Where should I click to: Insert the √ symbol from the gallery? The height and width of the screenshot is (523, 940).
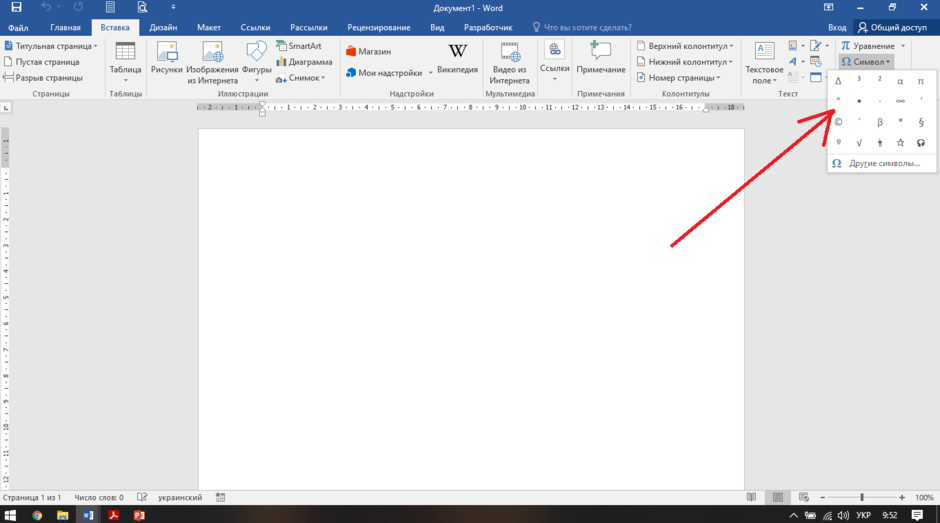point(859,143)
